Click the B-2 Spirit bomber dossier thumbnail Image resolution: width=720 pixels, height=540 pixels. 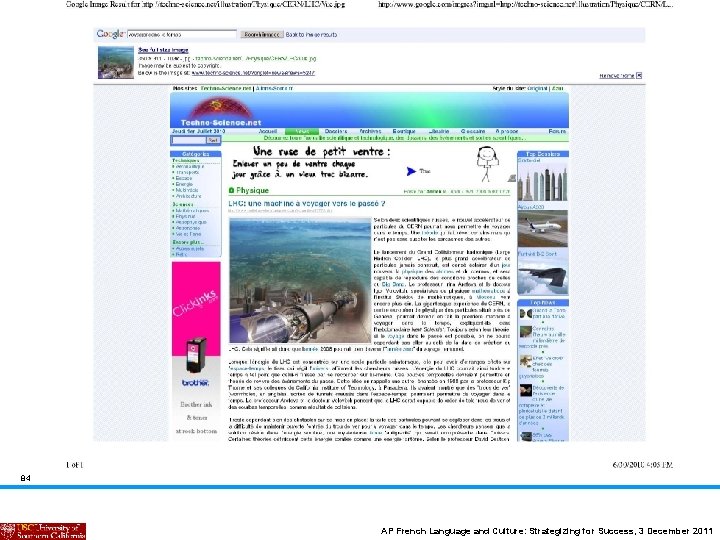[542, 276]
